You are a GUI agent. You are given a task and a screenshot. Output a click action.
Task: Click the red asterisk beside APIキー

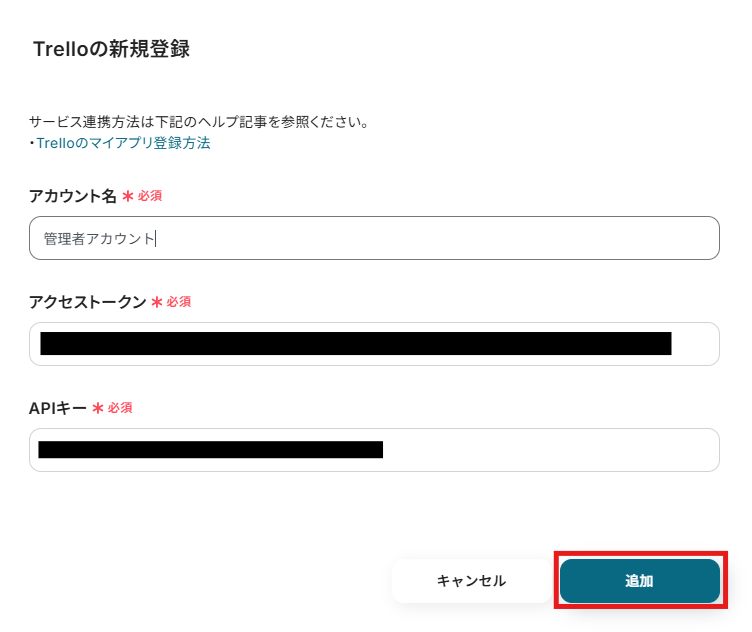tap(98, 409)
